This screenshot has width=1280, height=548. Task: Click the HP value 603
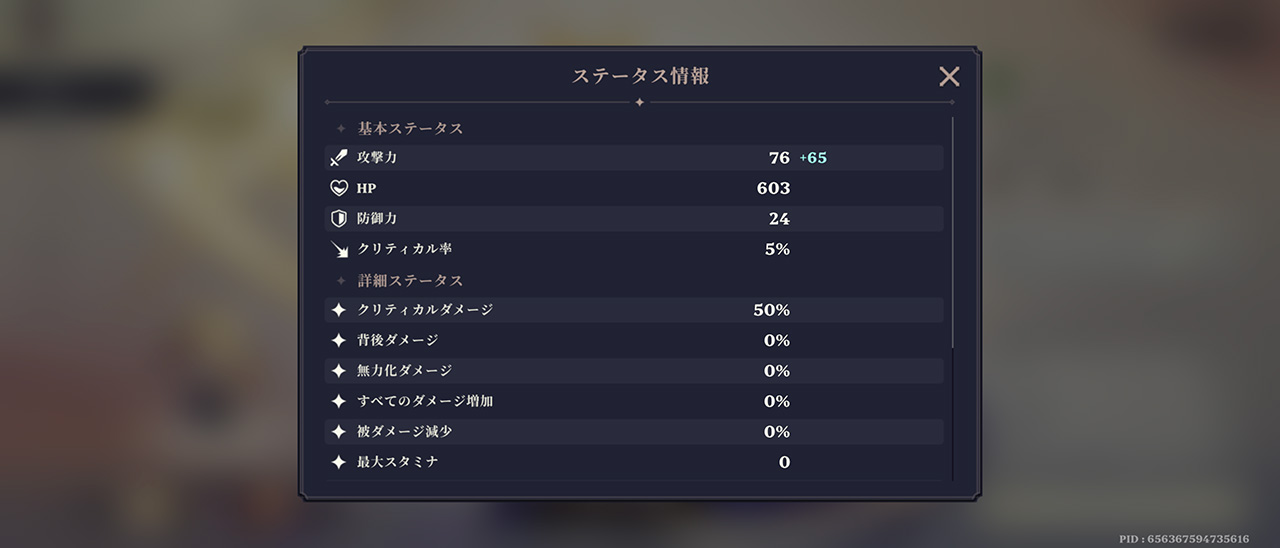773,188
